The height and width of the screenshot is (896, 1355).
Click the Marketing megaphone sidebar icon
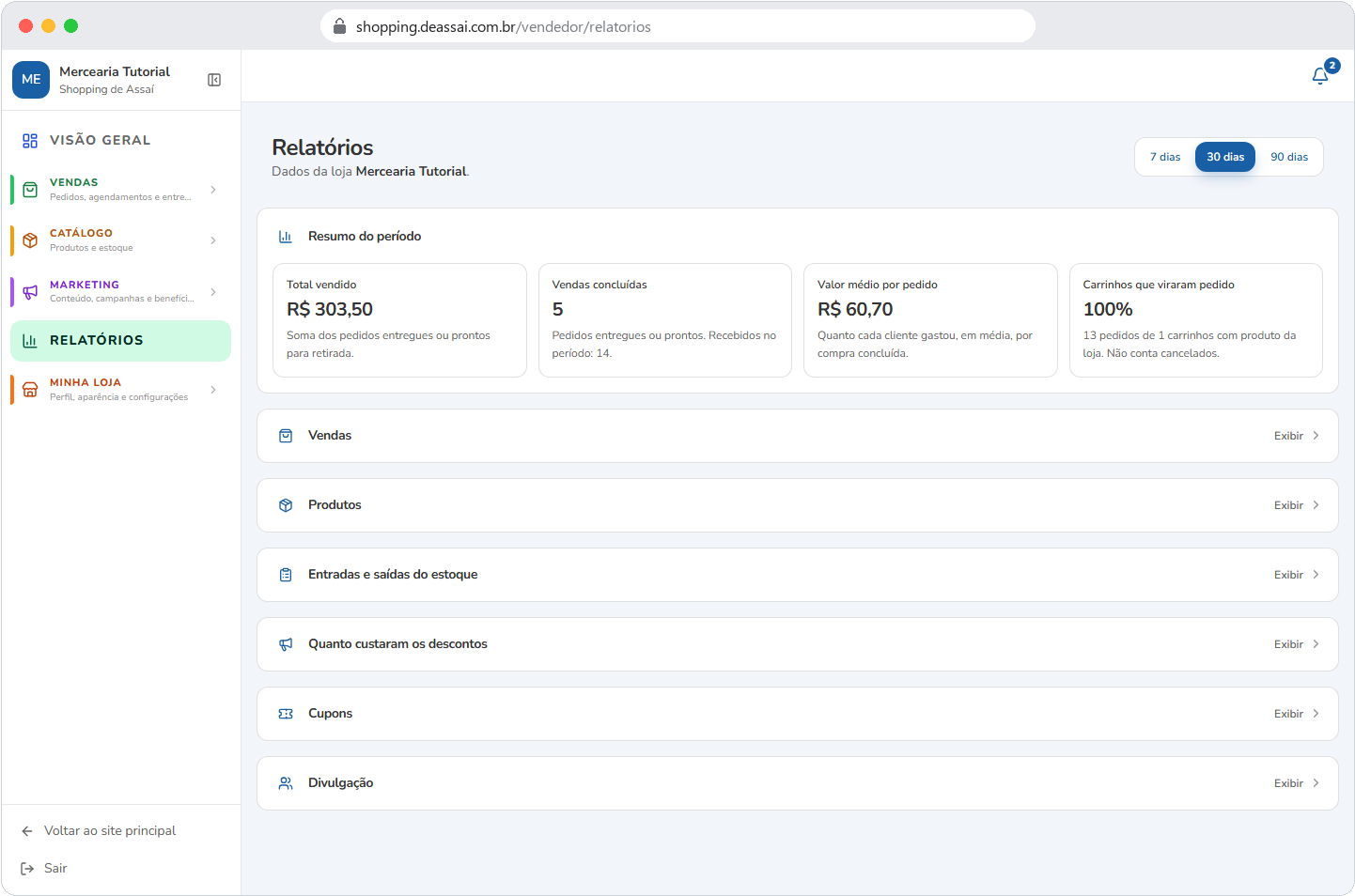pyautogui.click(x=30, y=292)
